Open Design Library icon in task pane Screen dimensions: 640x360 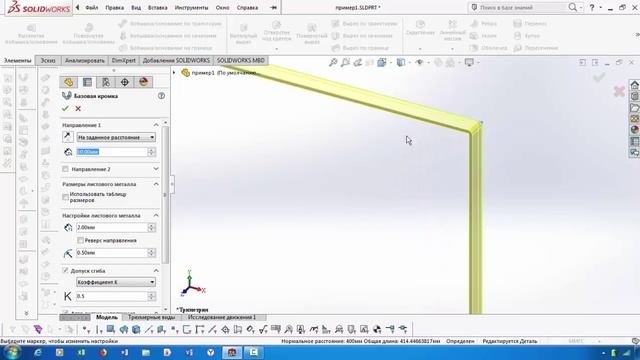coord(635,96)
